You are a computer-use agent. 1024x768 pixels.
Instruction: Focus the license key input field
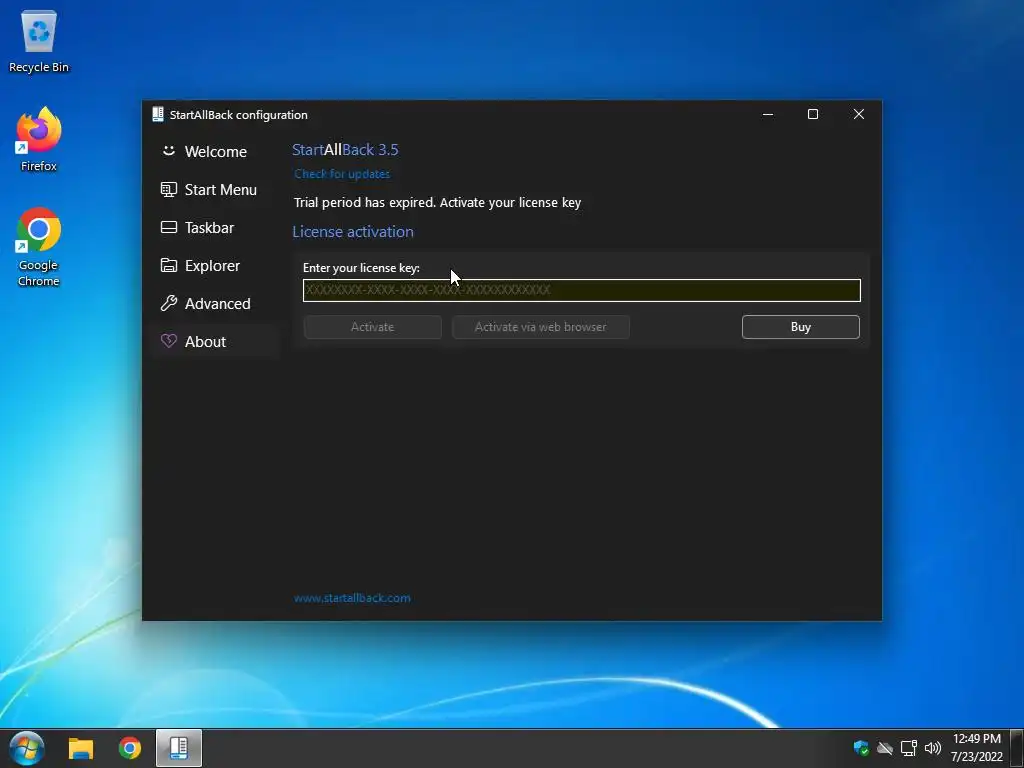click(x=581, y=290)
